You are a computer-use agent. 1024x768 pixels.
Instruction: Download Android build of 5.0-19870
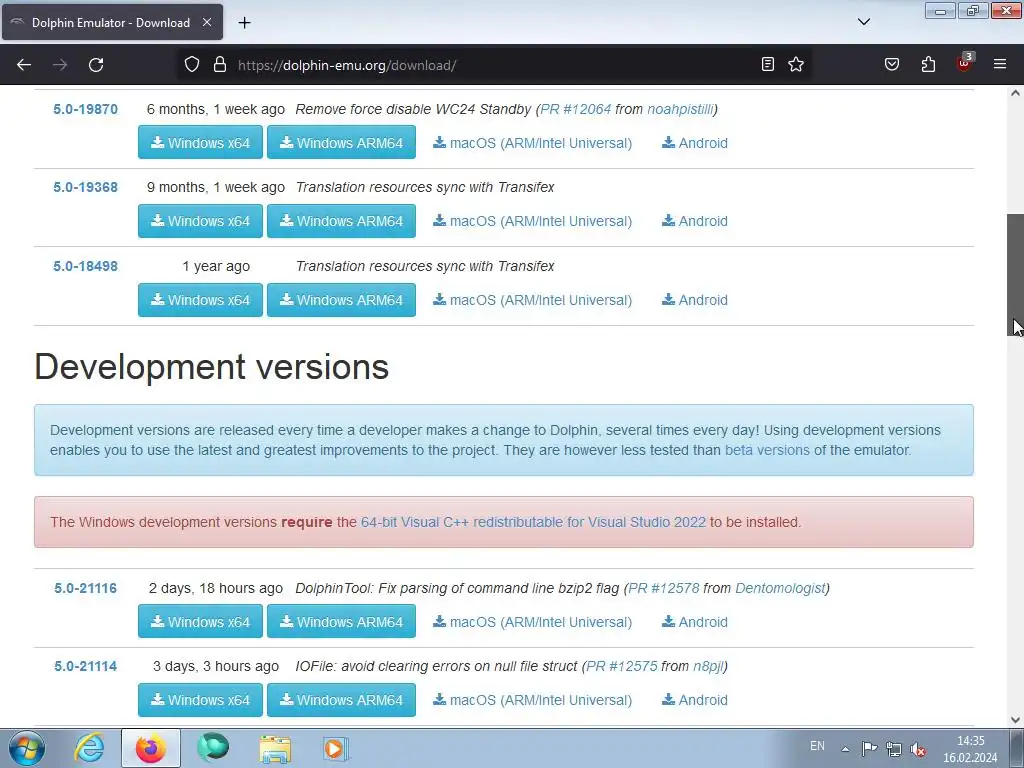(x=695, y=143)
